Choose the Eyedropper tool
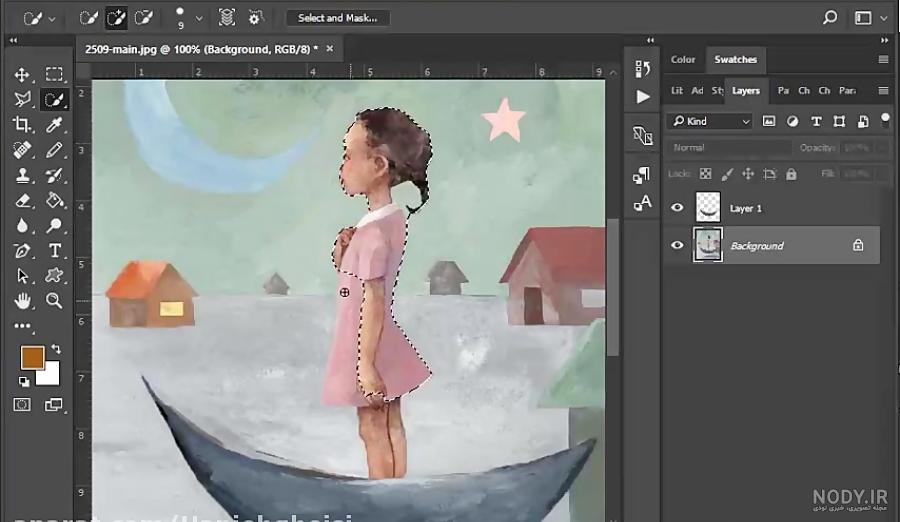The height and width of the screenshot is (522, 900). [54, 125]
